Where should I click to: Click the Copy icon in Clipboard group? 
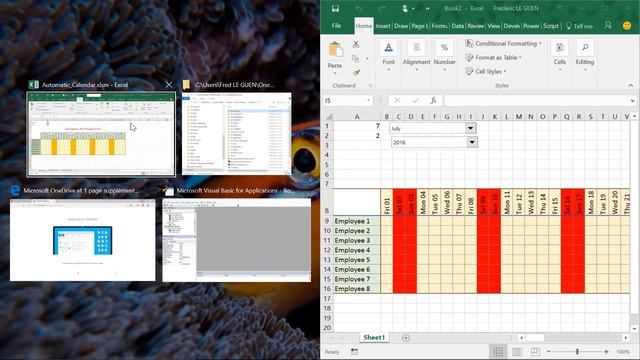coord(356,58)
